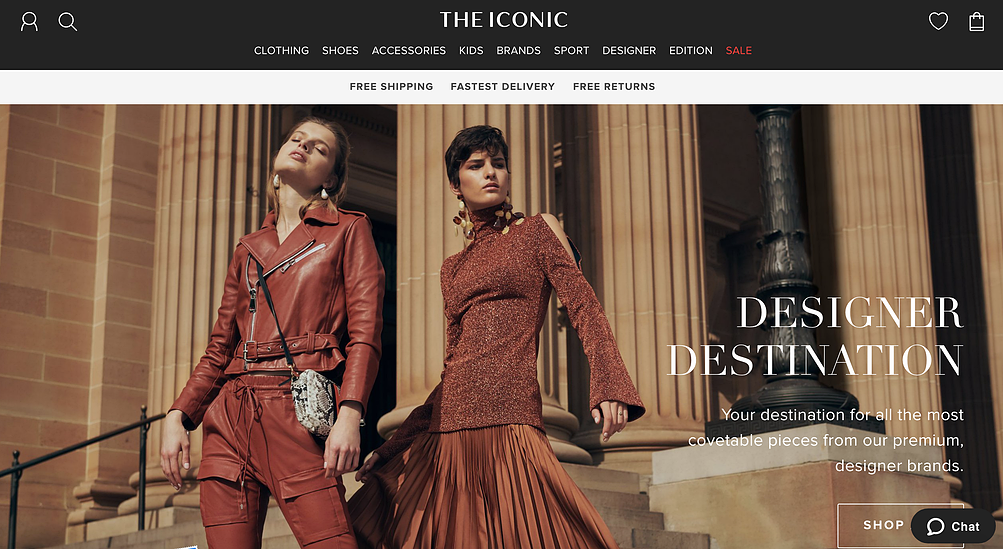Go to the Sport category
Screen dimensions: 1003x549
point(572,51)
